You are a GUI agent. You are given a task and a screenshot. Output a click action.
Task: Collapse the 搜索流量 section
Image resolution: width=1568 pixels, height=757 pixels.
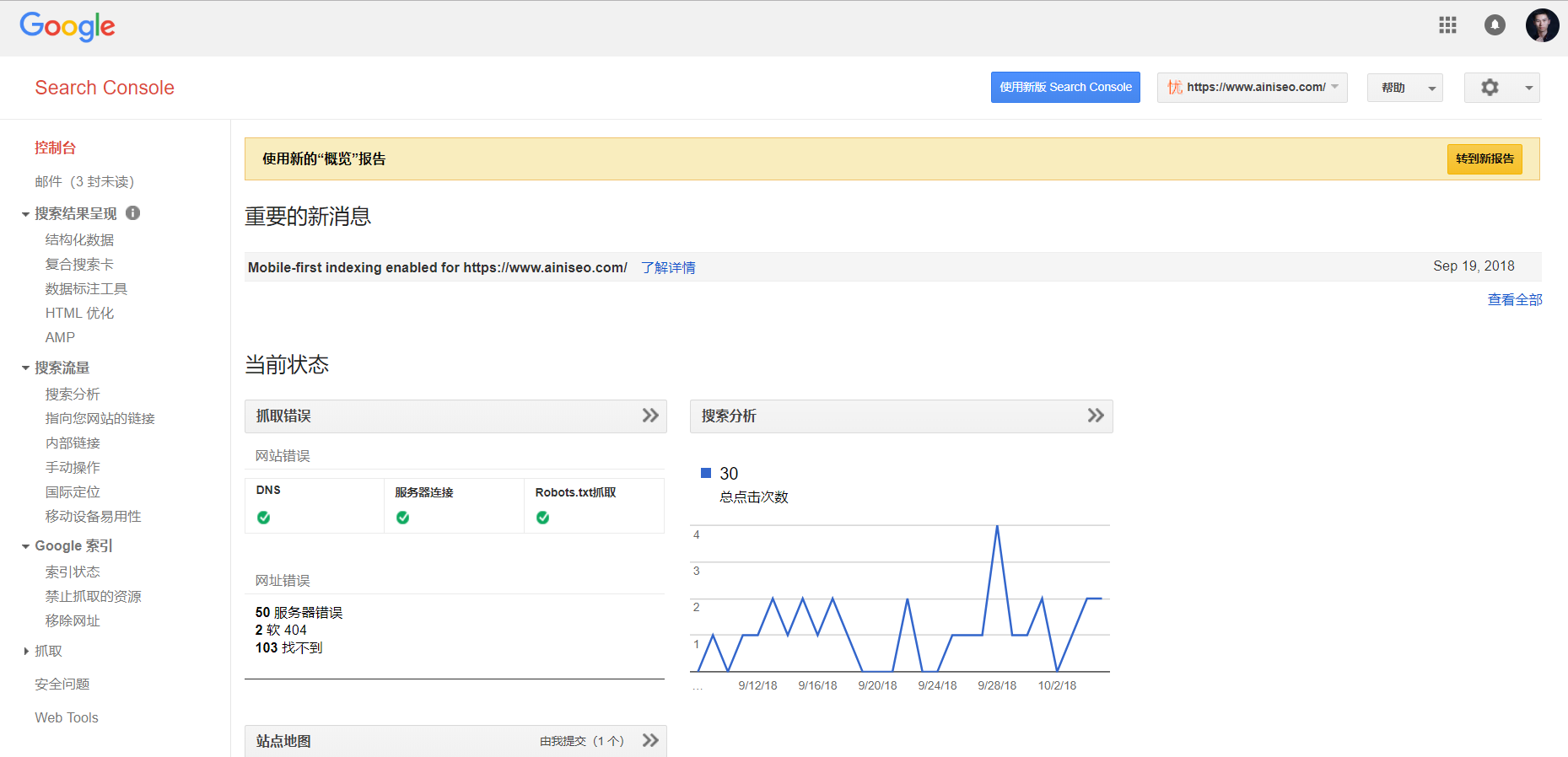(25, 368)
